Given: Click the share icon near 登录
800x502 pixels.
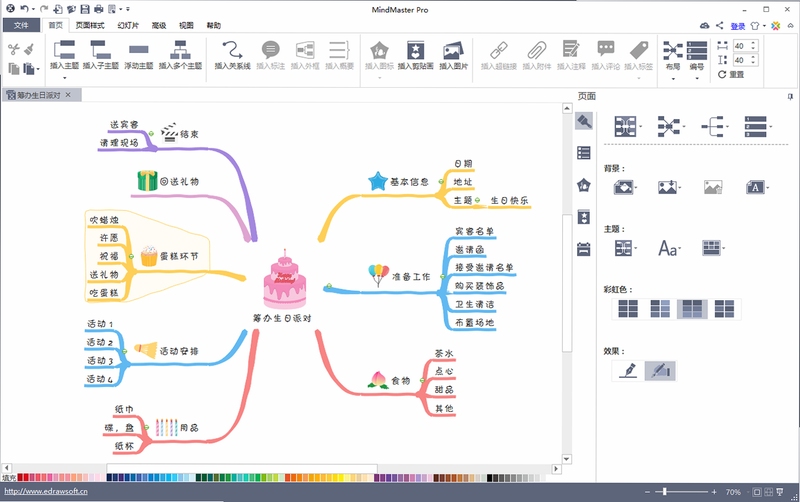Looking at the screenshot, I should click(x=719, y=26).
